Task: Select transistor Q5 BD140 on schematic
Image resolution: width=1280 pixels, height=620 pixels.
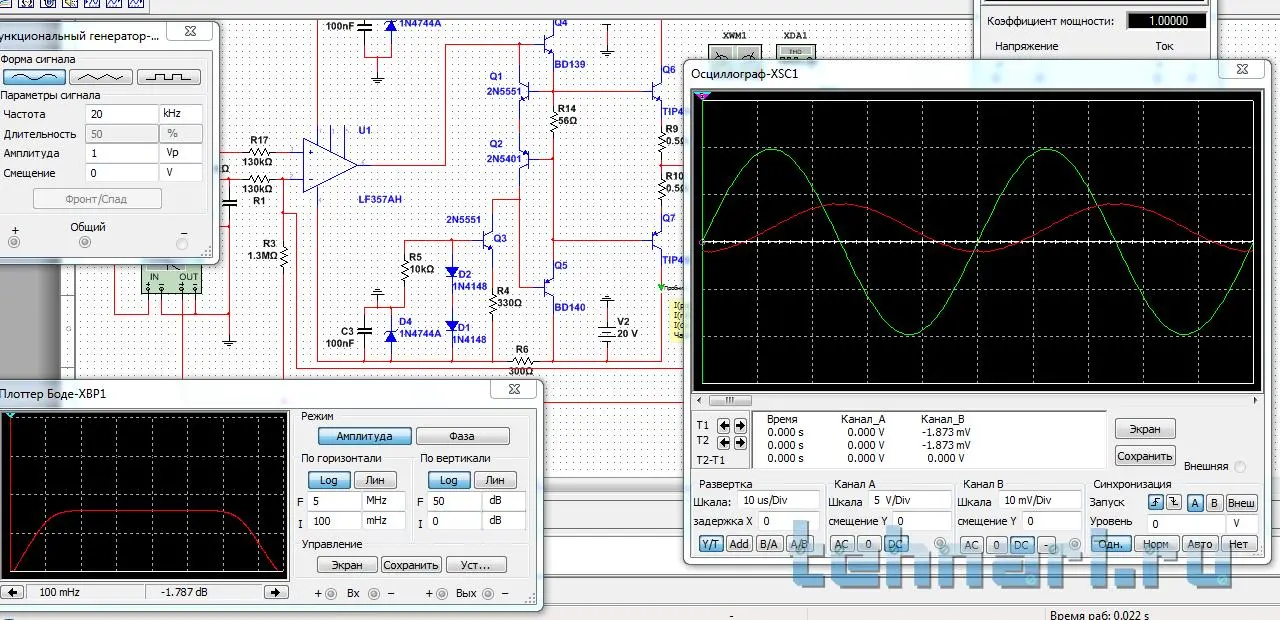Action: pos(548,285)
